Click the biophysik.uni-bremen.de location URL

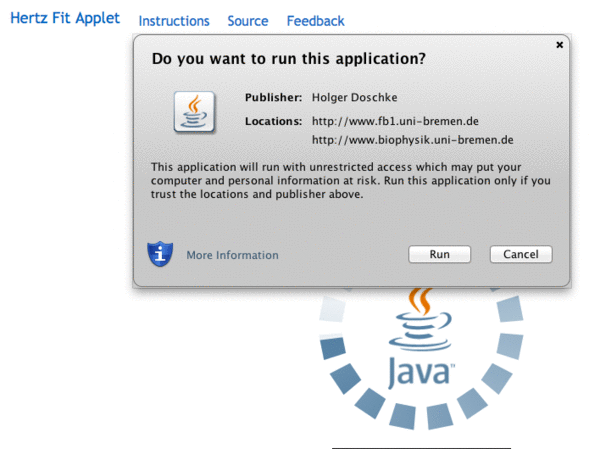(x=412, y=140)
